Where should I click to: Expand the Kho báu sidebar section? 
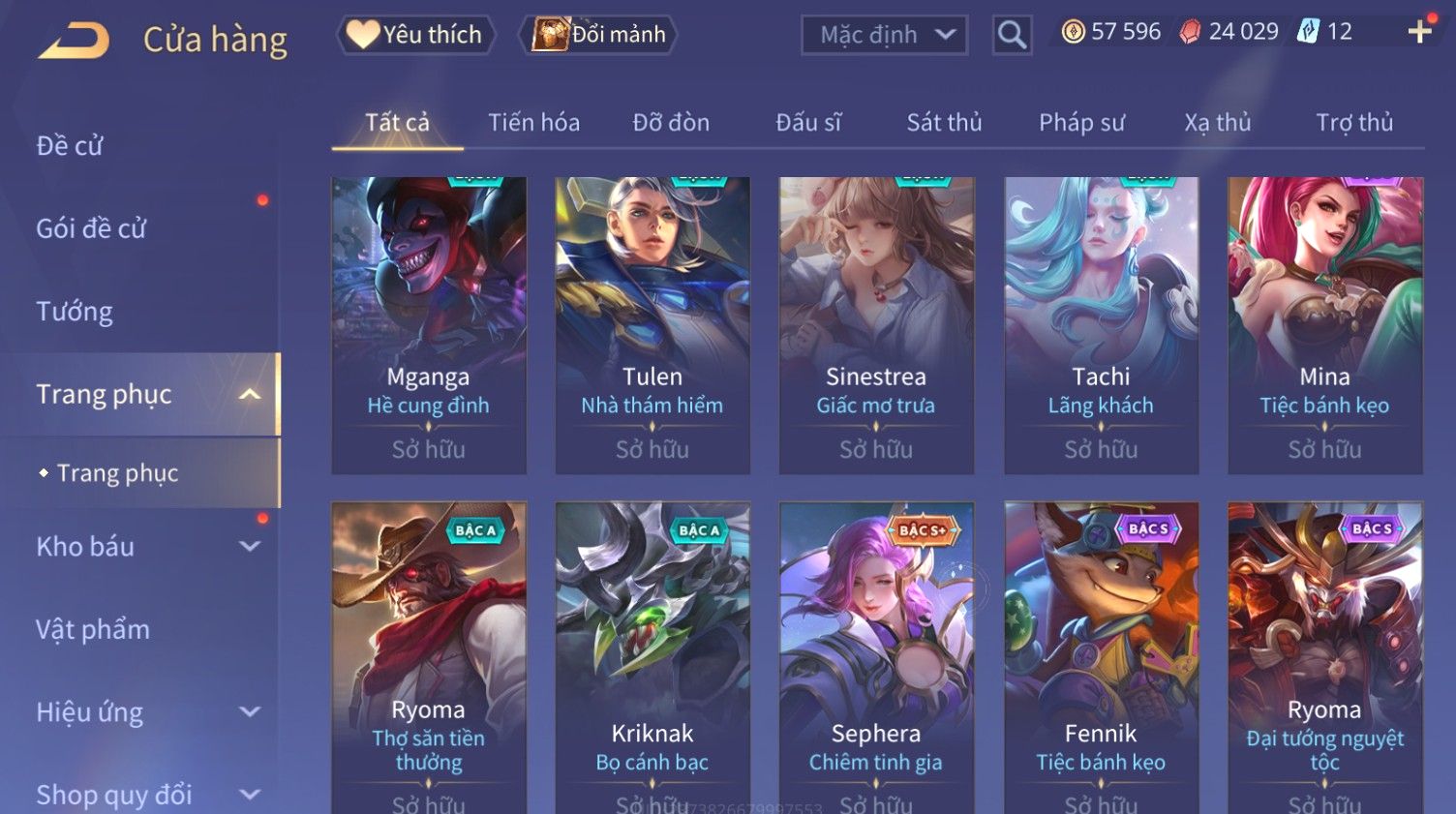coord(250,546)
